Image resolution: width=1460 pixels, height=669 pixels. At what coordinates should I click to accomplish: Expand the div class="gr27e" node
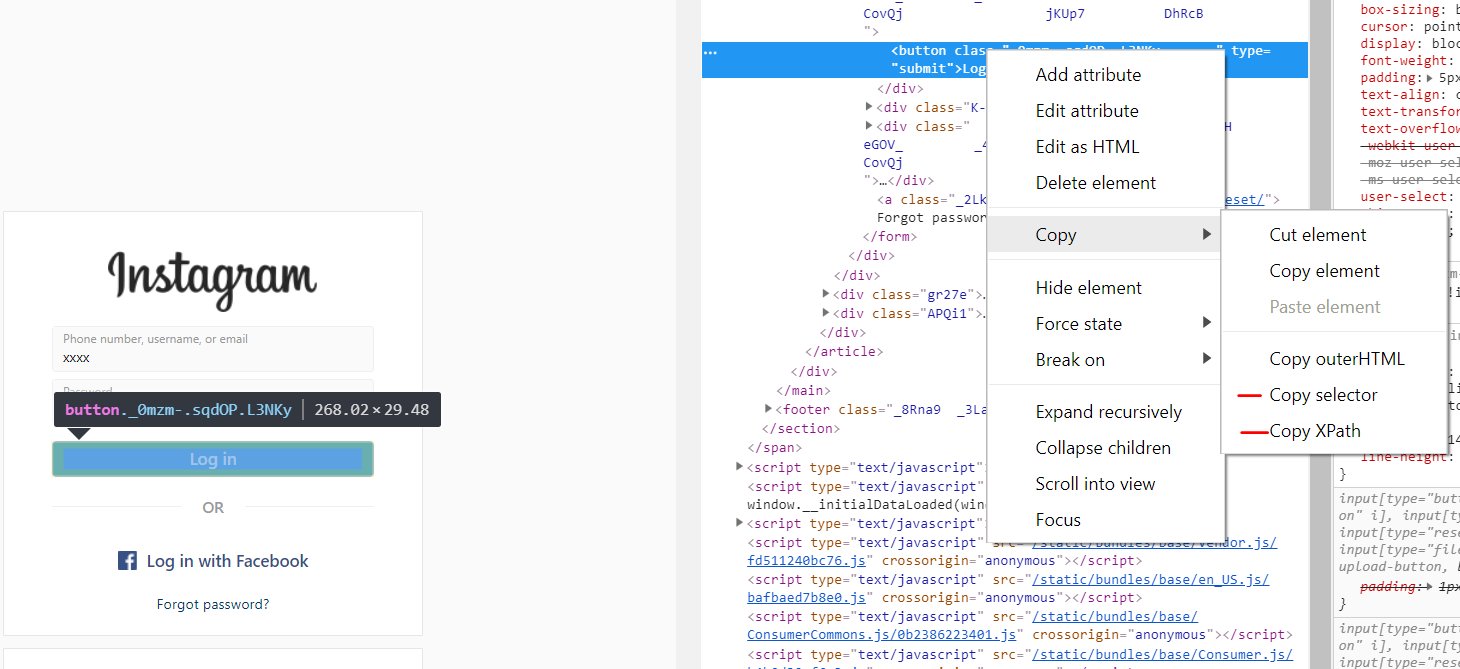[826, 294]
